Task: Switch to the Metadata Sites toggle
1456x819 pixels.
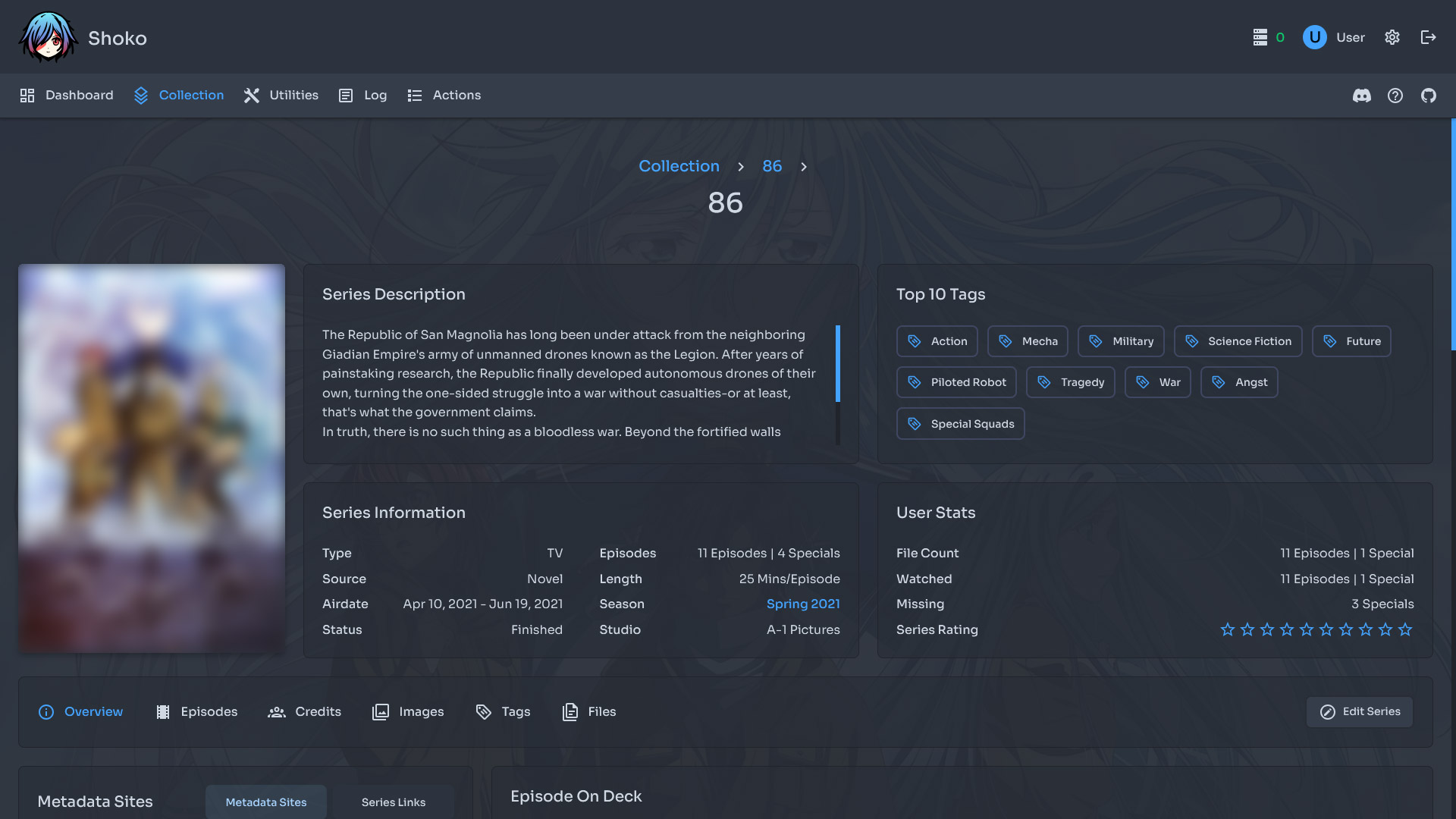Action: click(x=265, y=802)
